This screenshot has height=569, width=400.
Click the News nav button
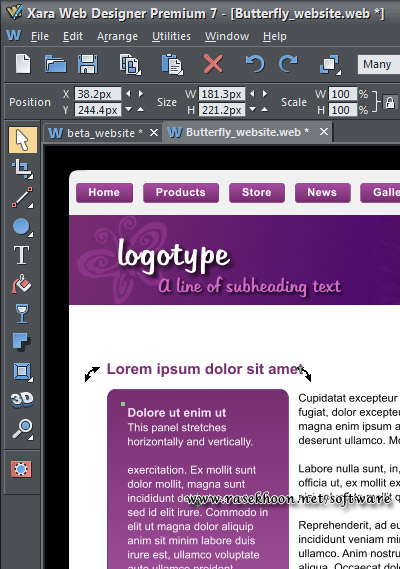coord(322,193)
